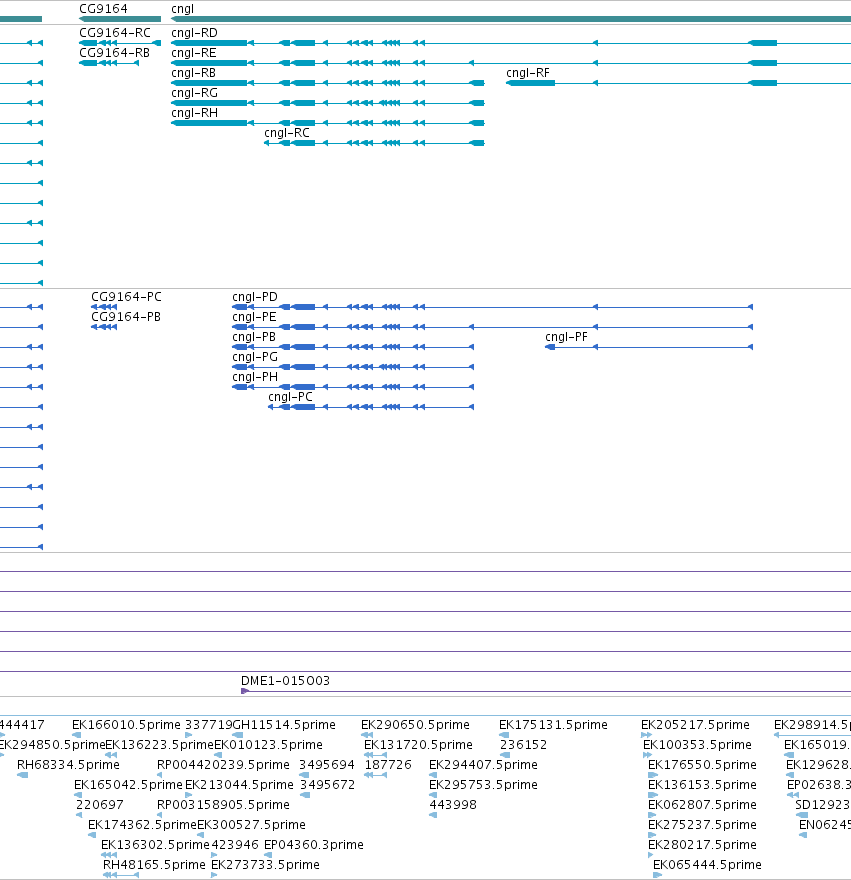Image resolution: width=851 pixels, height=880 pixels.
Task: Open the CG9164-RC transcript label
Action: click(x=115, y=33)
